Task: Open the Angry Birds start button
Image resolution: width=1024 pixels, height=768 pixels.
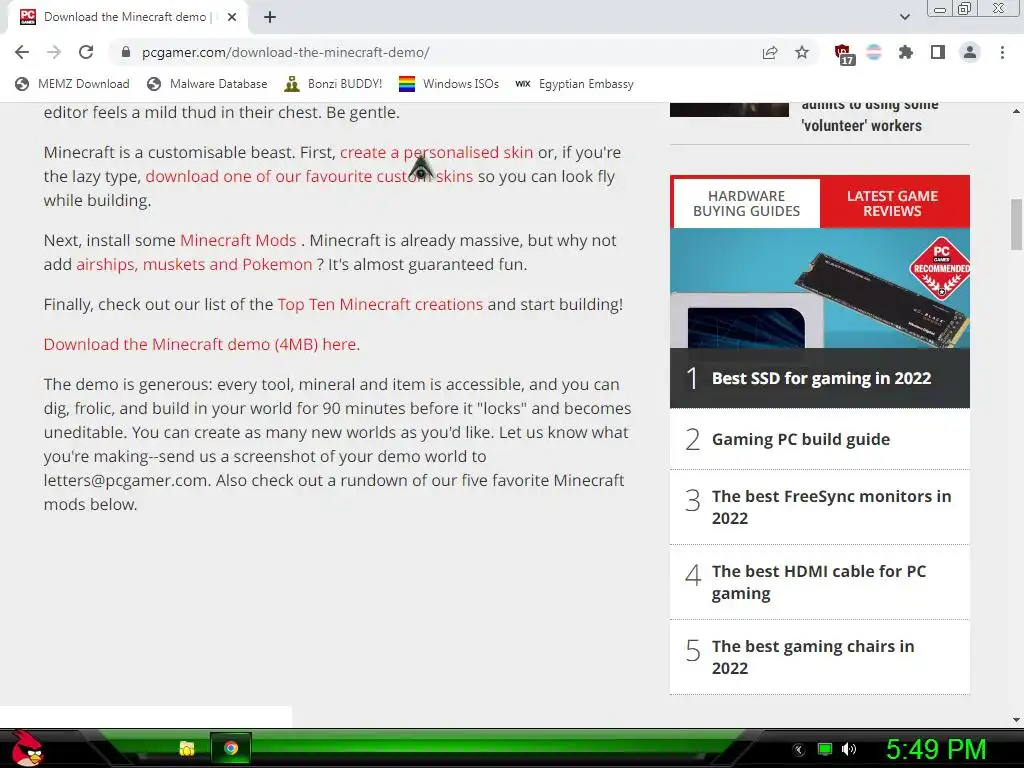Action: tap(26, 748)
